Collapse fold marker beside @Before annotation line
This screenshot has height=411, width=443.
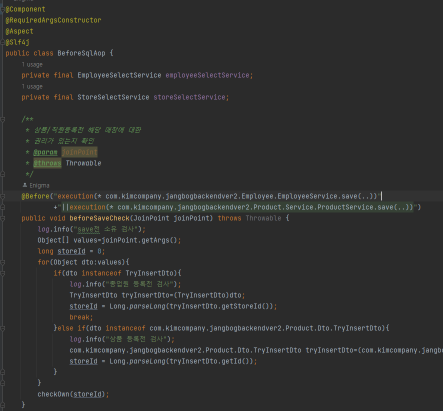point(2,196)
